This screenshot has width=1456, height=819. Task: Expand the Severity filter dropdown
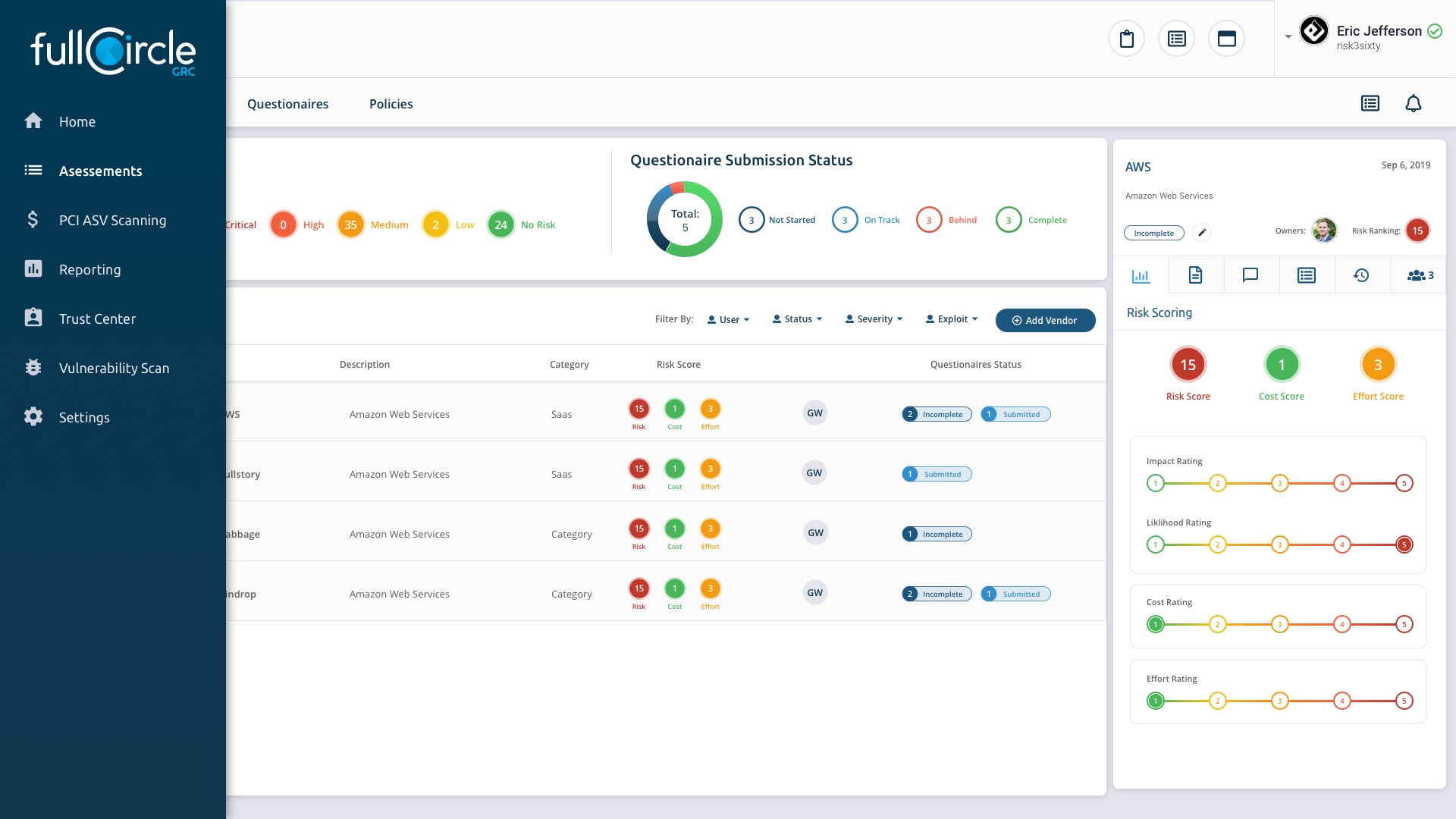[x=874, y=319]
